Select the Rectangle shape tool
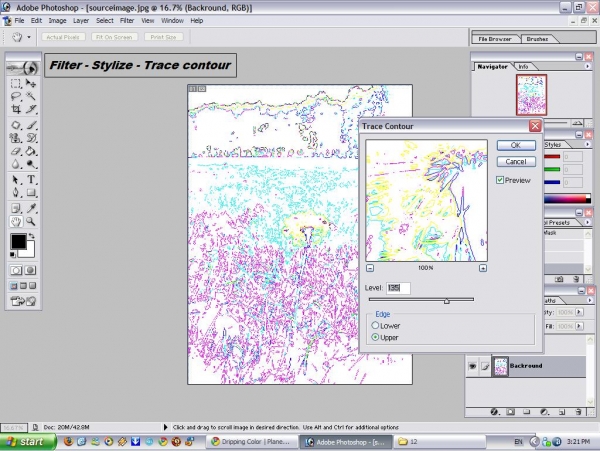 [31, 192]
